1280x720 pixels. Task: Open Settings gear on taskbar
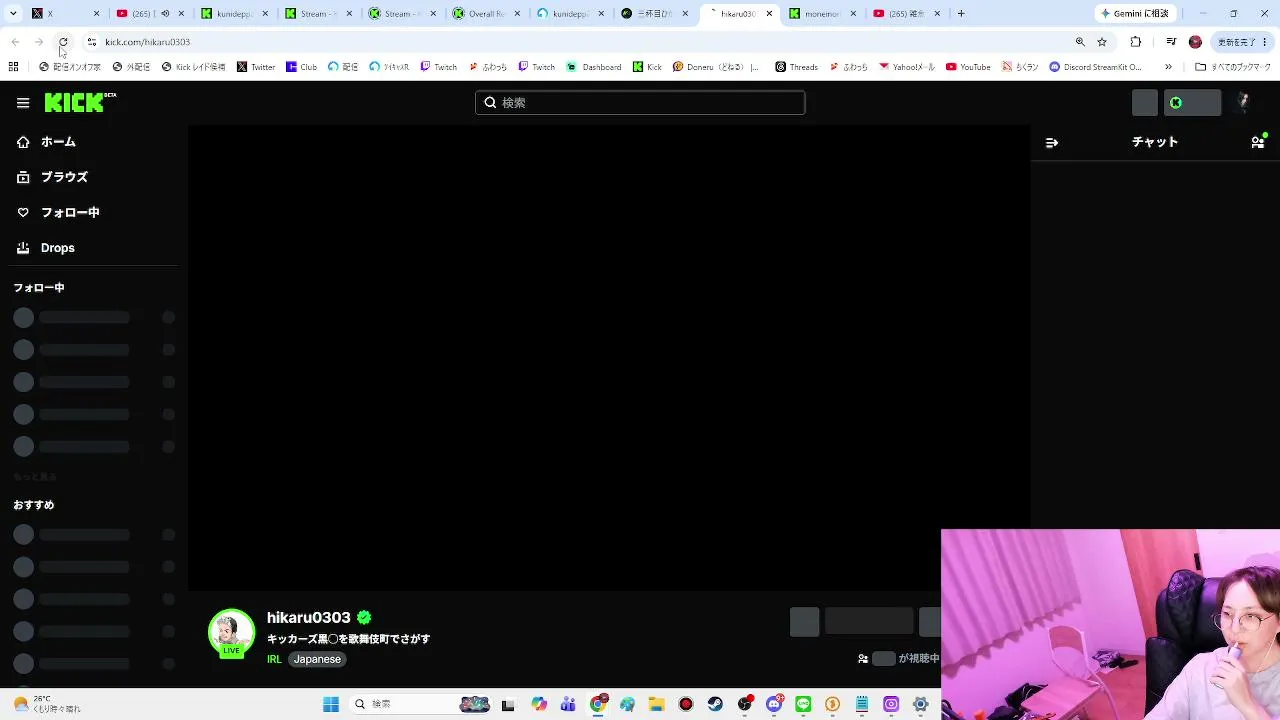point(920,704)
